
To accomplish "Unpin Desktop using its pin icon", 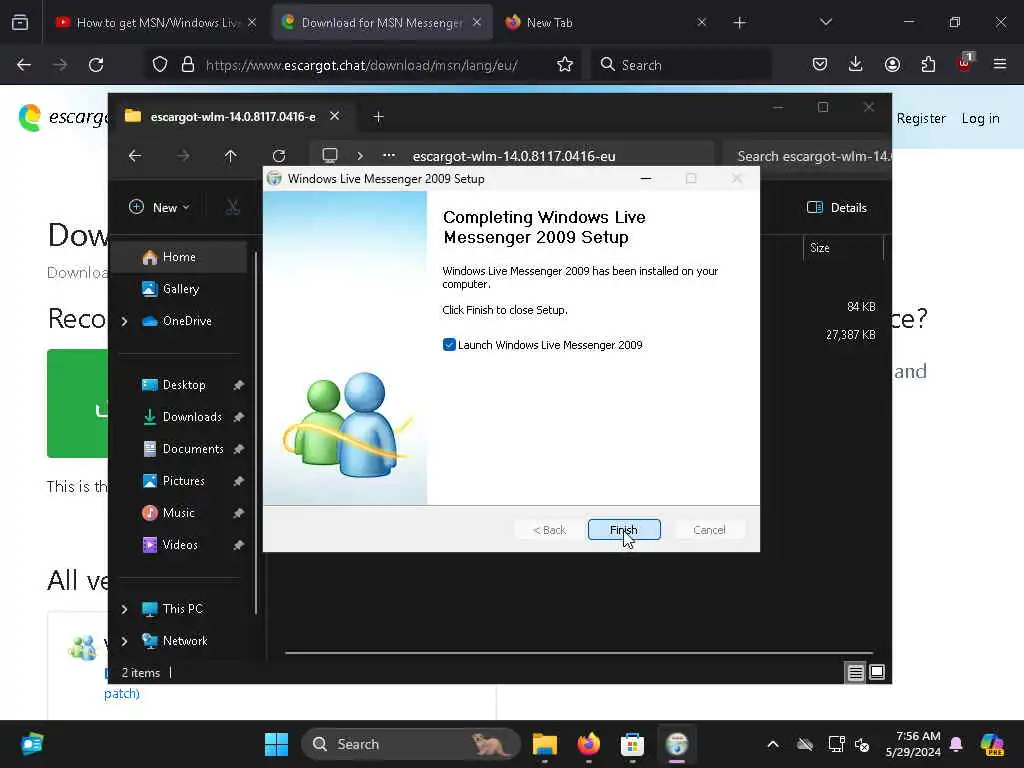I will 238,385.
